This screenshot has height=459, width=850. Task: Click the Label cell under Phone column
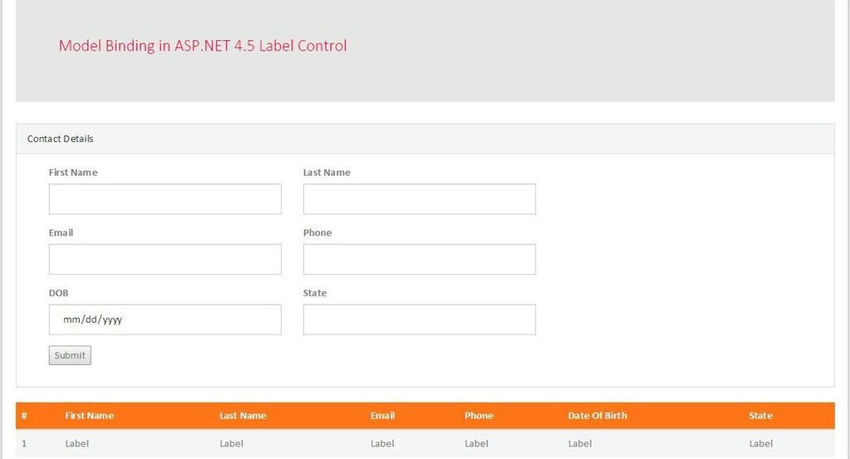476,443
